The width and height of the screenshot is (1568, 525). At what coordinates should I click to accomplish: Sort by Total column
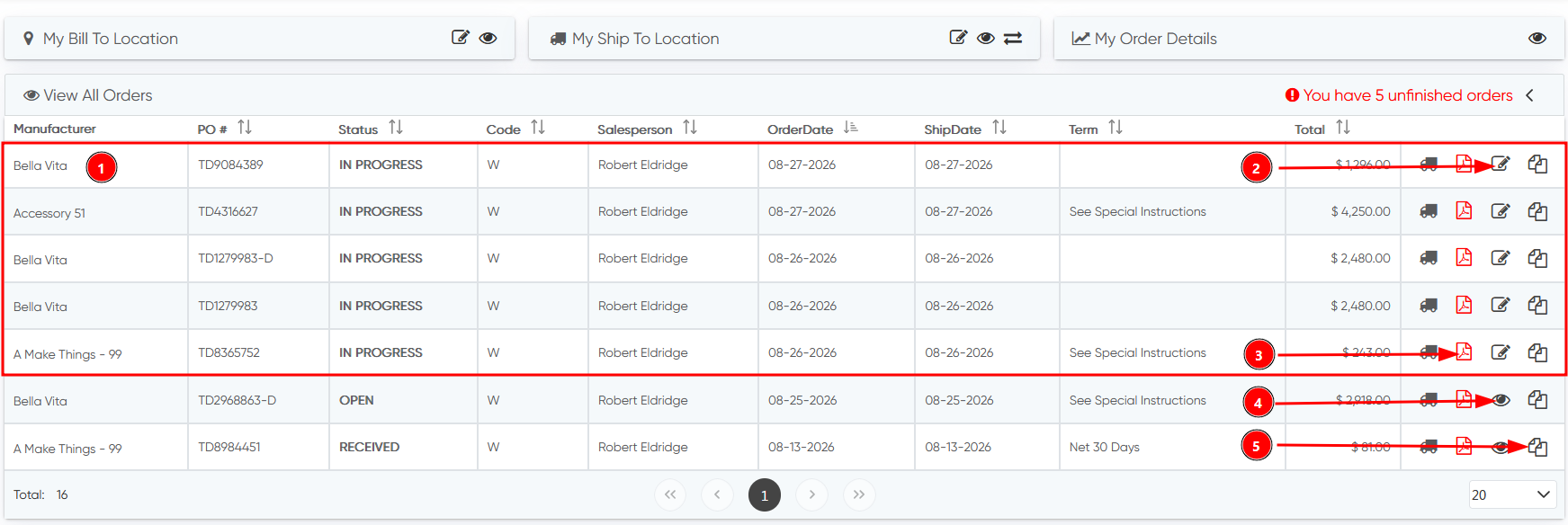1343,128
